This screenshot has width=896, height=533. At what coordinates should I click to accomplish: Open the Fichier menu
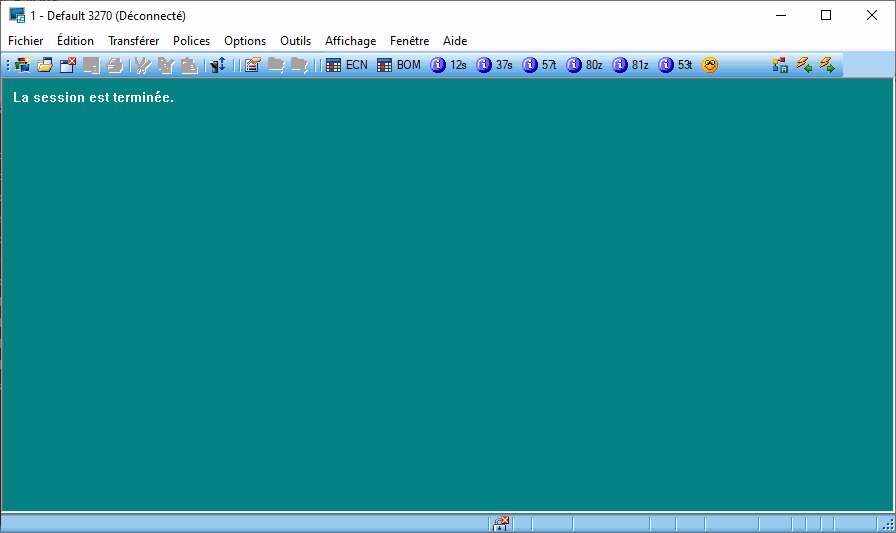[x=26, y=41]
